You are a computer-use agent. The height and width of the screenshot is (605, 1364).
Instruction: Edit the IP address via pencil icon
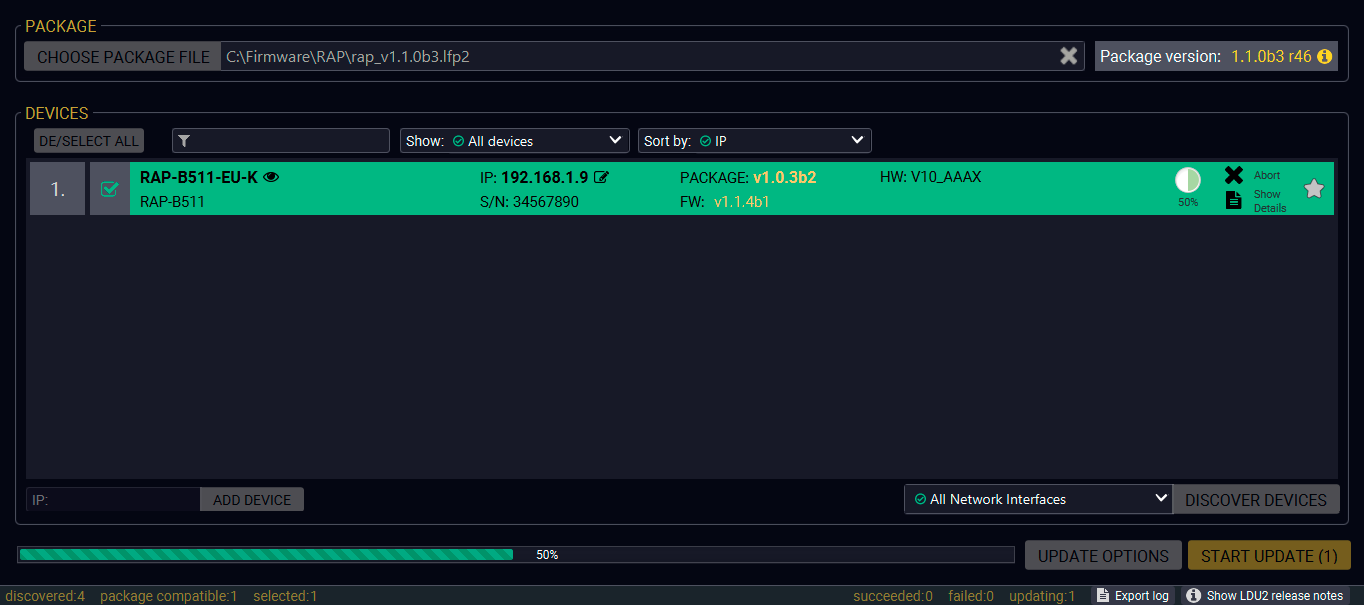[601, 177]
